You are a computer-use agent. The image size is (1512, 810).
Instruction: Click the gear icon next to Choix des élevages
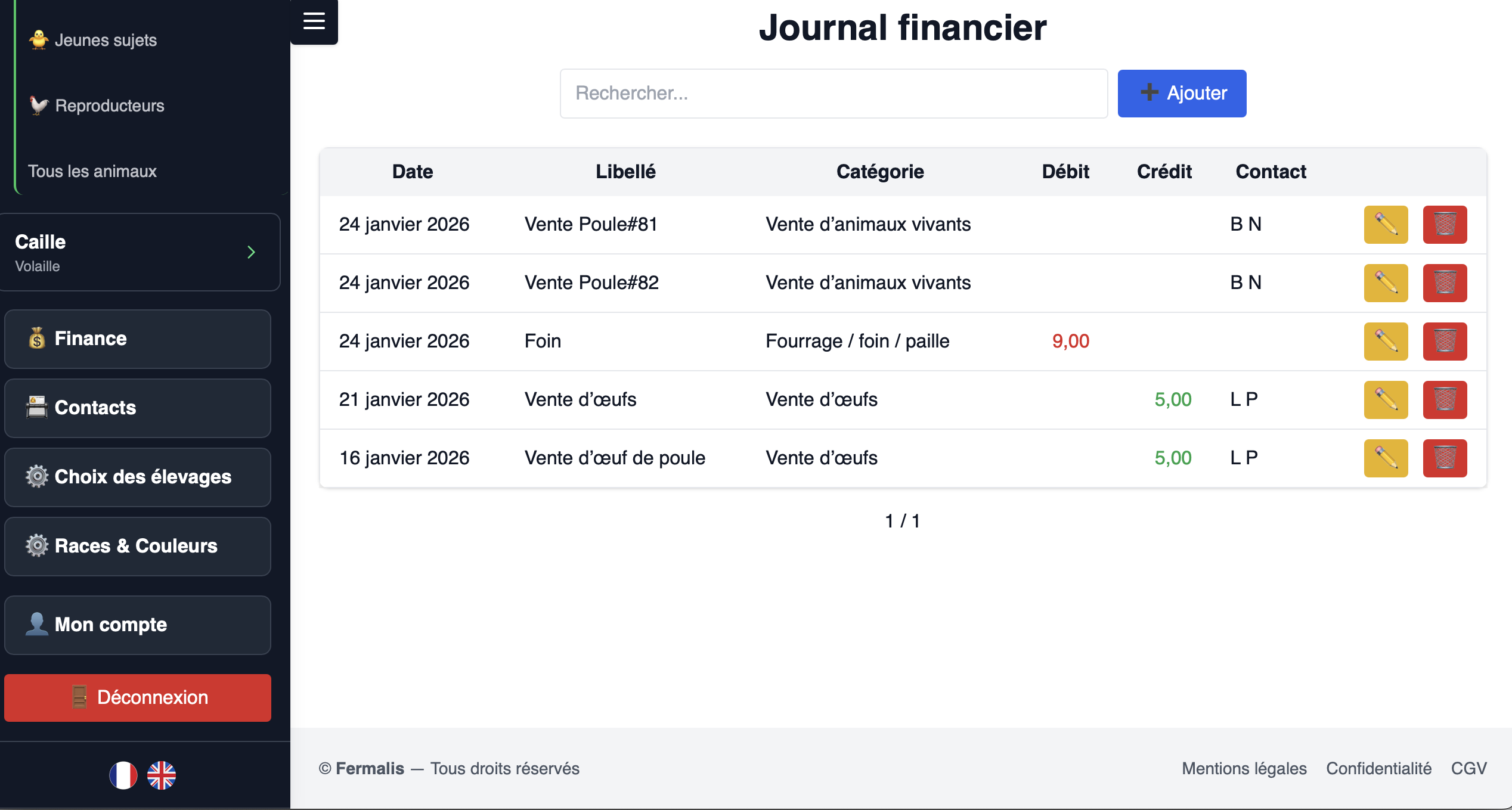click(37, 477)
